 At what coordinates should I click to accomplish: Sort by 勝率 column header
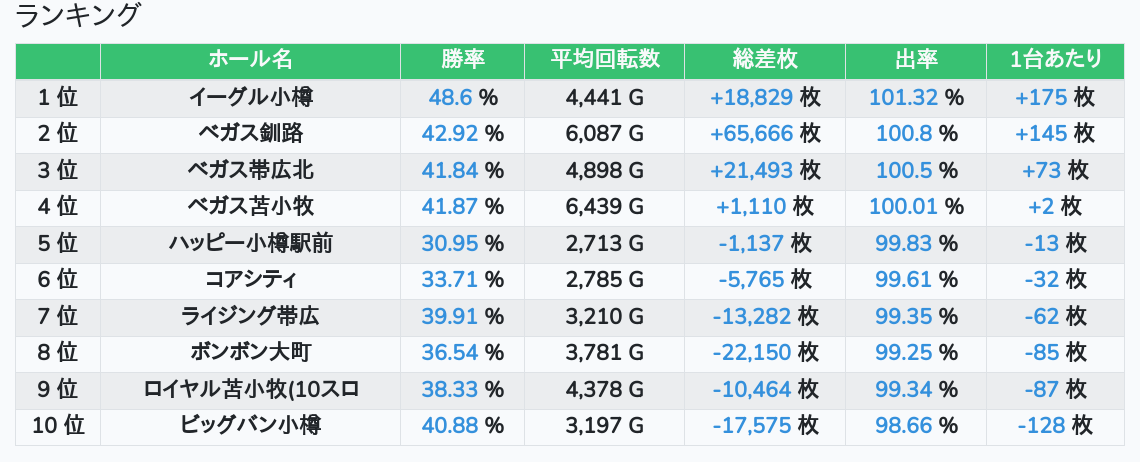(x=462, y=60)
